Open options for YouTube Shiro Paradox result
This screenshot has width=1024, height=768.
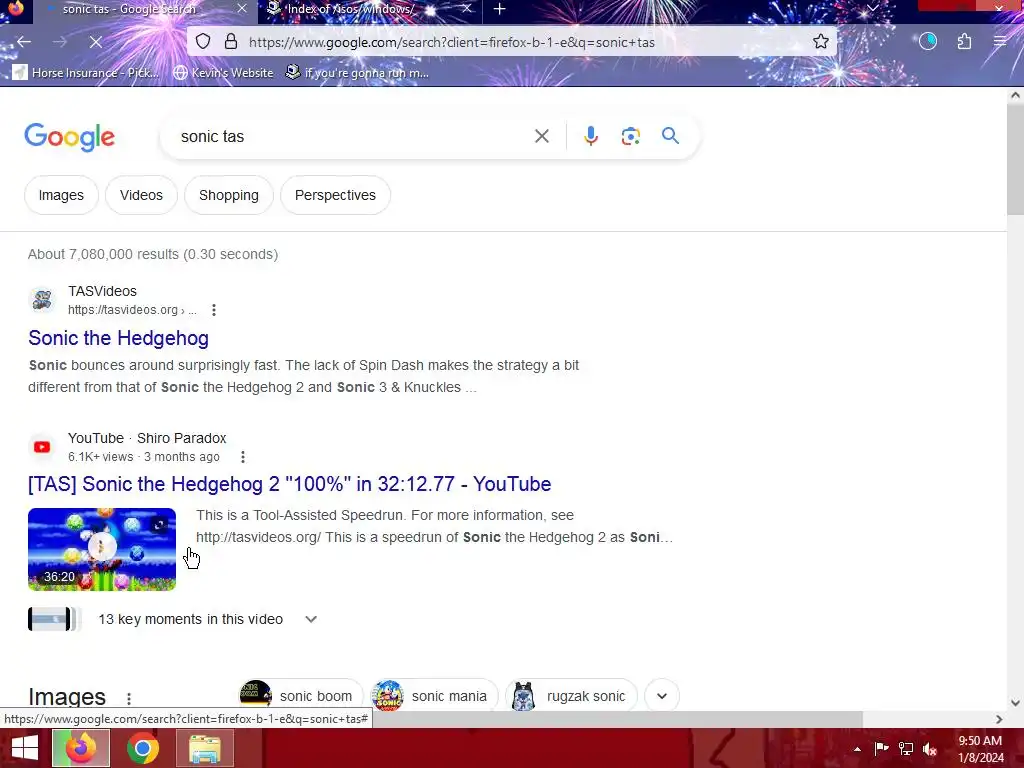[x=243, y=457]
